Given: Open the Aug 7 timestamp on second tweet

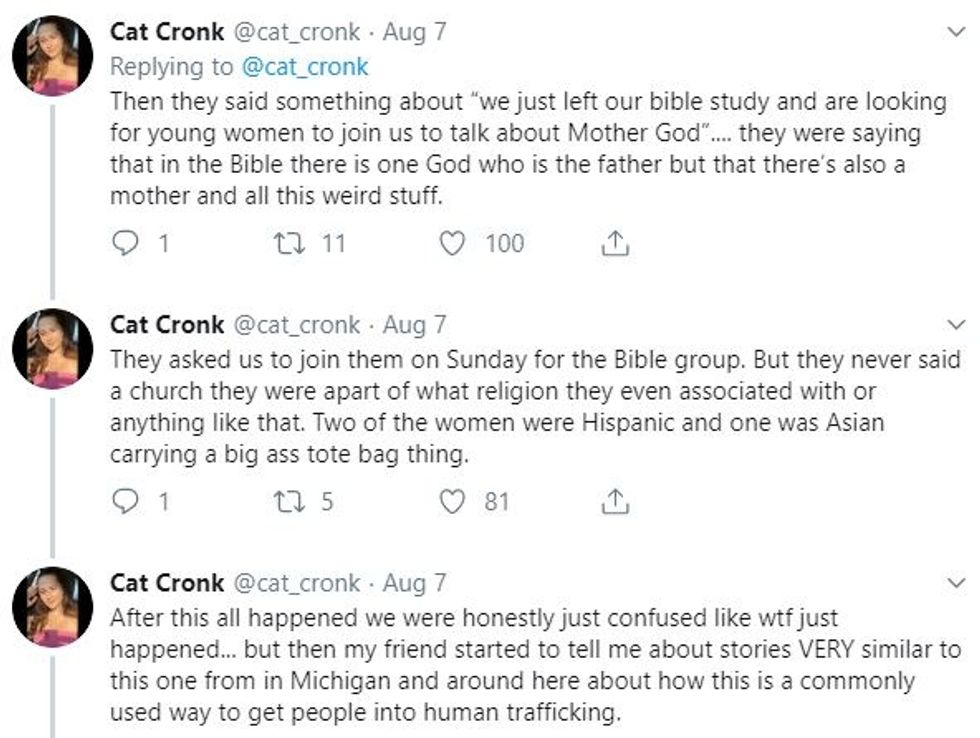Looking at the screenshot, I should pyautogui.click(x=415, y=325).
